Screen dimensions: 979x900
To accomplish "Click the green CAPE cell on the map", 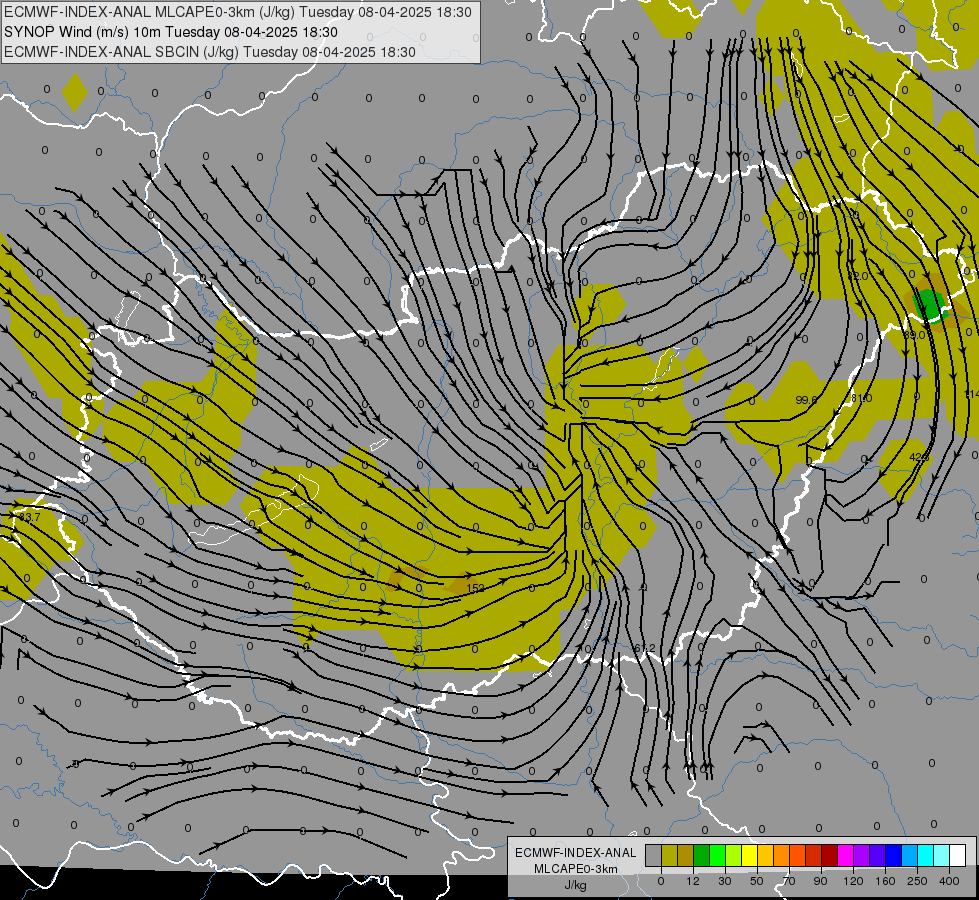I will point(930,305).
